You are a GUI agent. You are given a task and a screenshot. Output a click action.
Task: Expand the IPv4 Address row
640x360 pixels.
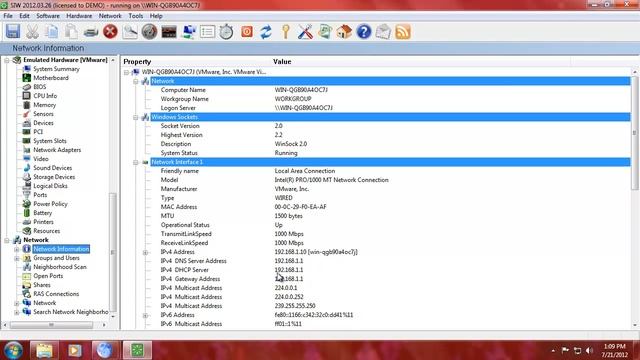tap(145, 252)
